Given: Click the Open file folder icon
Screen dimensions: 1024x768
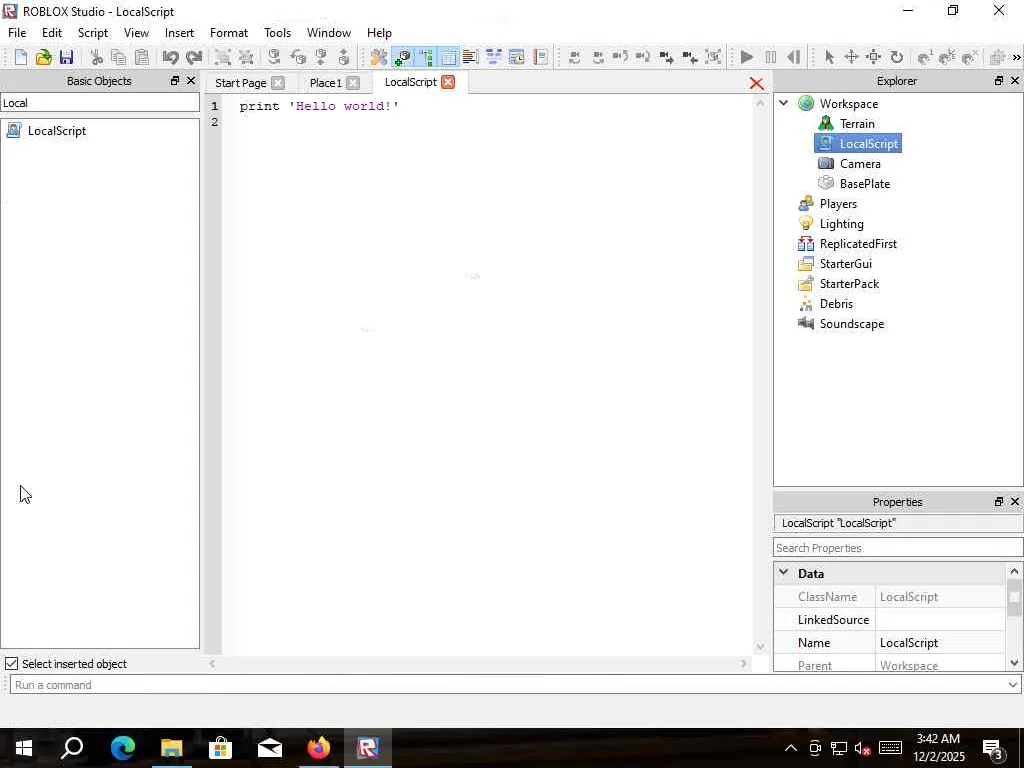Looking at the screenshot, I should [x=43, y=57].
